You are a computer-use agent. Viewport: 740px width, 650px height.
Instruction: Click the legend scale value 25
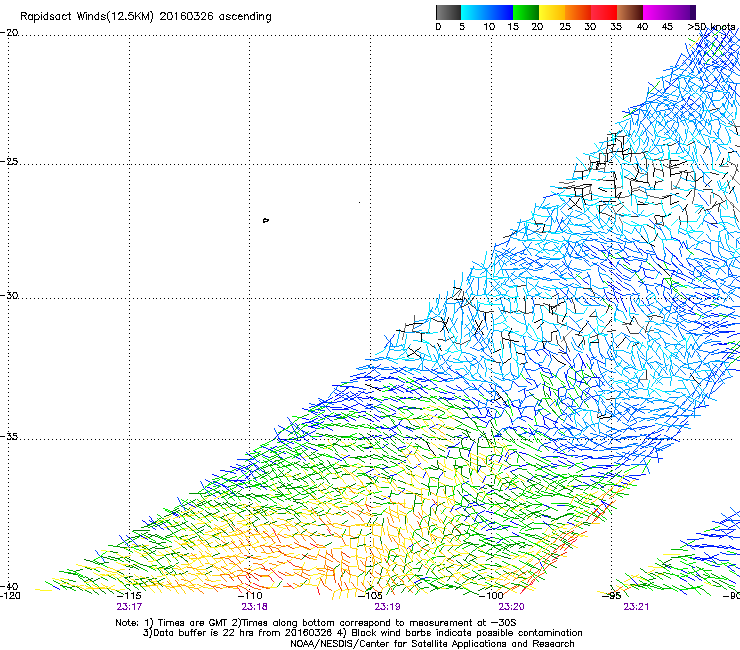[565, 27]
